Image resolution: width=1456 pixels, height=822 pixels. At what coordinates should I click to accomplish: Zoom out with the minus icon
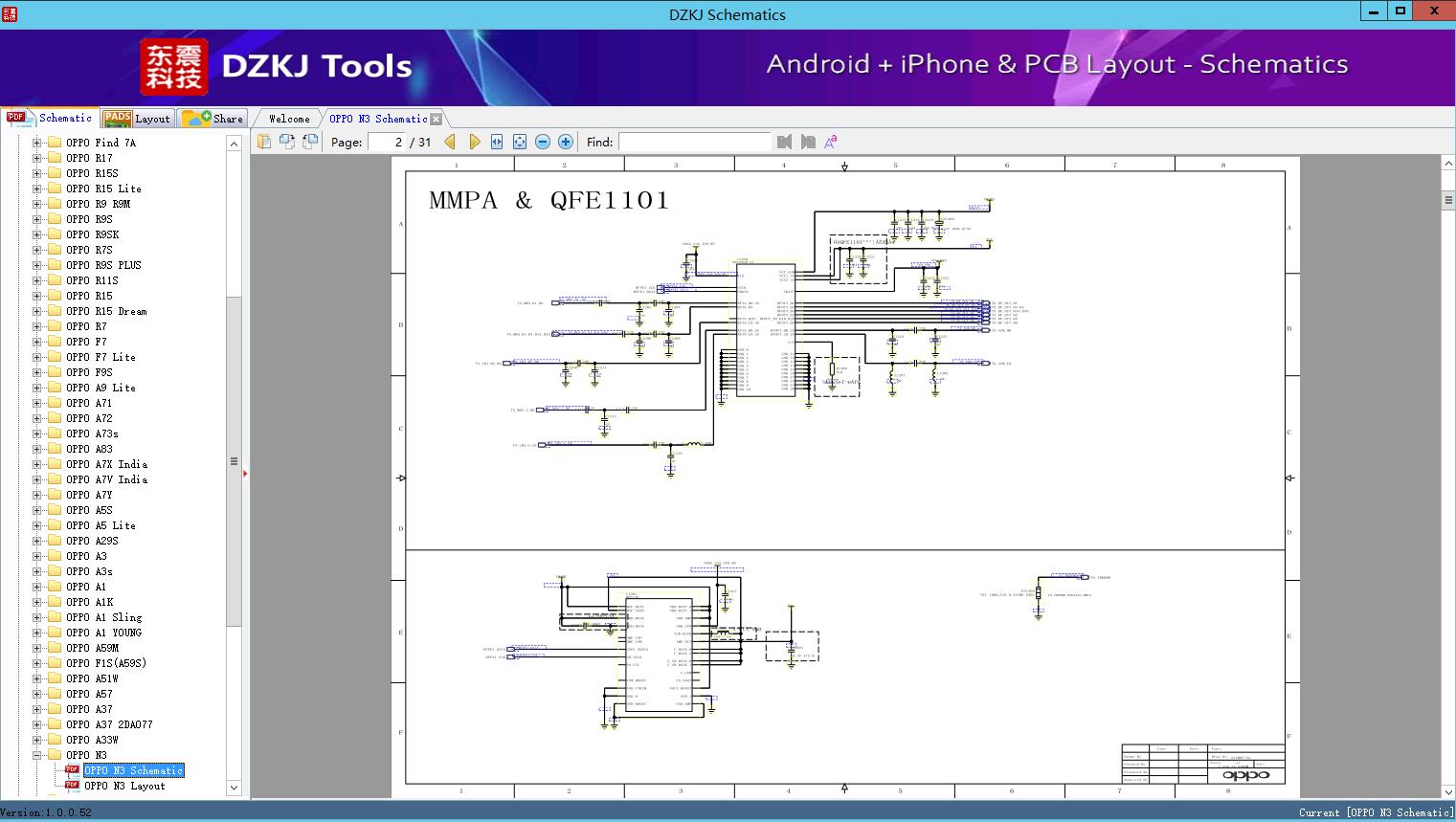pos(543,142)
